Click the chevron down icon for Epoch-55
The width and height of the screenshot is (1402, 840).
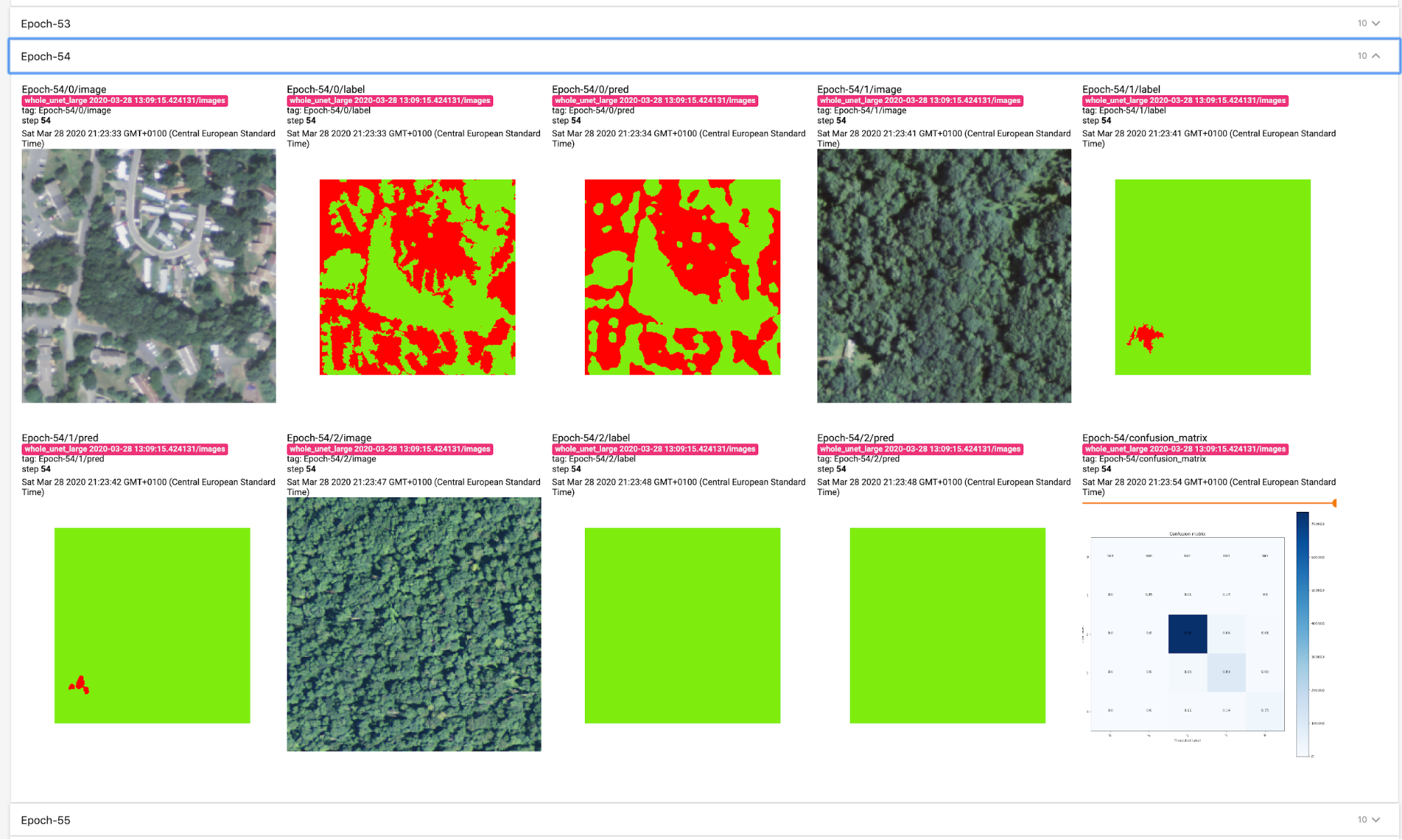point(1376,820)
